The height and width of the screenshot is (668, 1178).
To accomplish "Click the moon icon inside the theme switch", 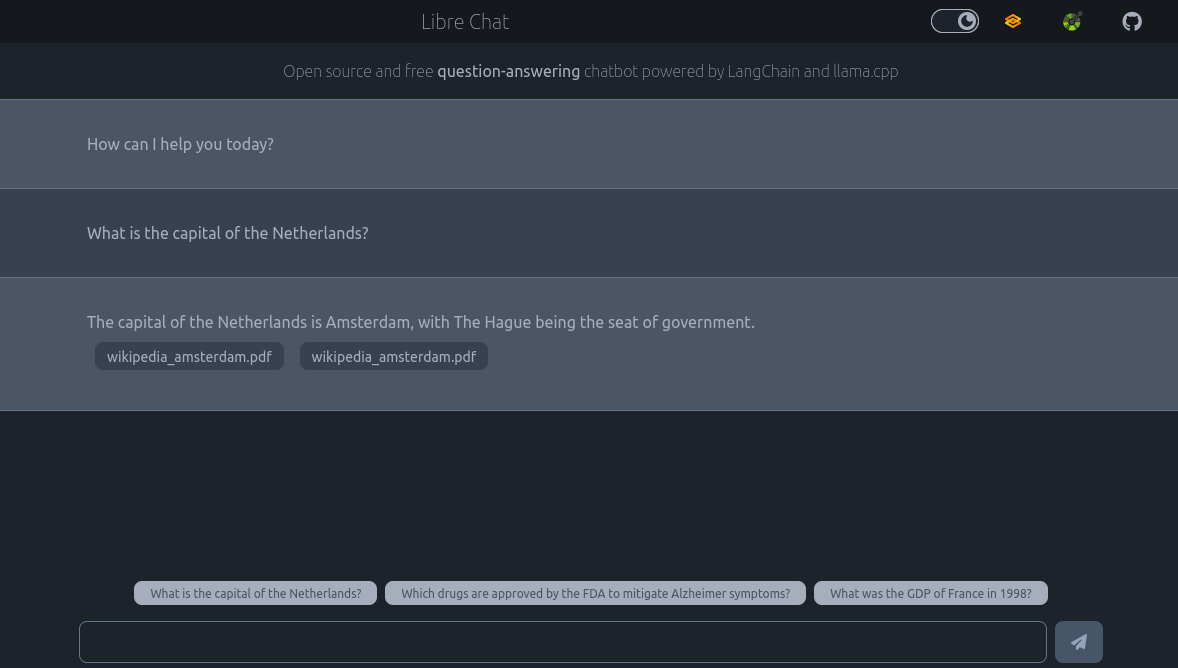I will point(967,20).
